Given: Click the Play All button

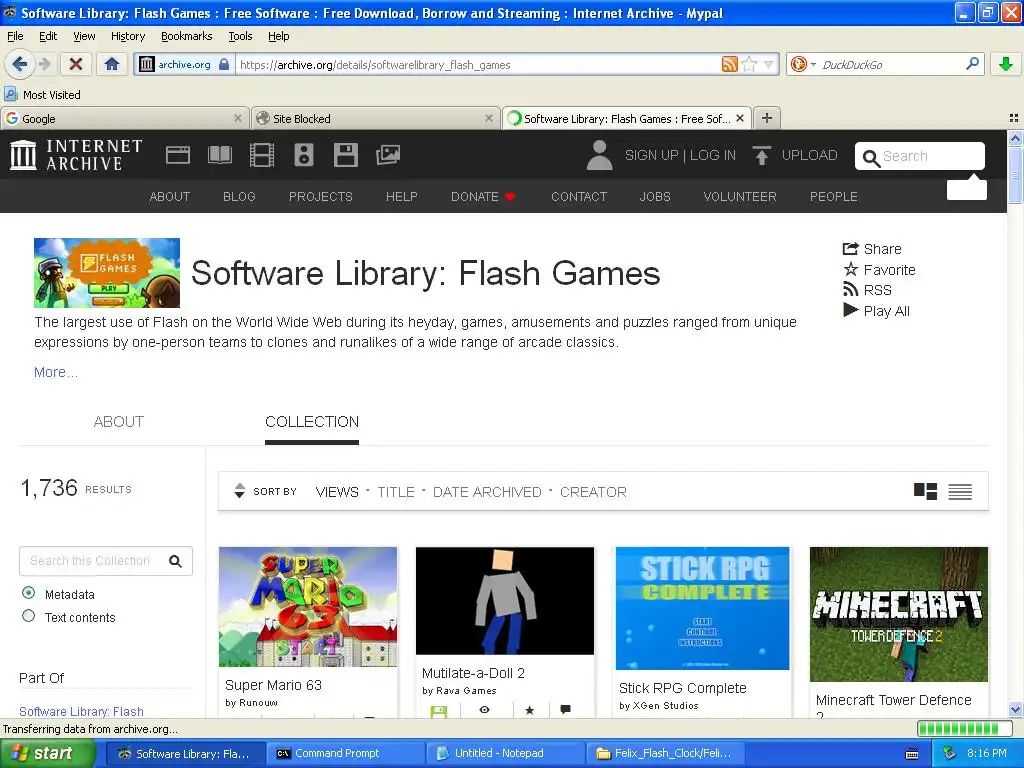Looking at the screenshot, I should [x=876, y=311].
